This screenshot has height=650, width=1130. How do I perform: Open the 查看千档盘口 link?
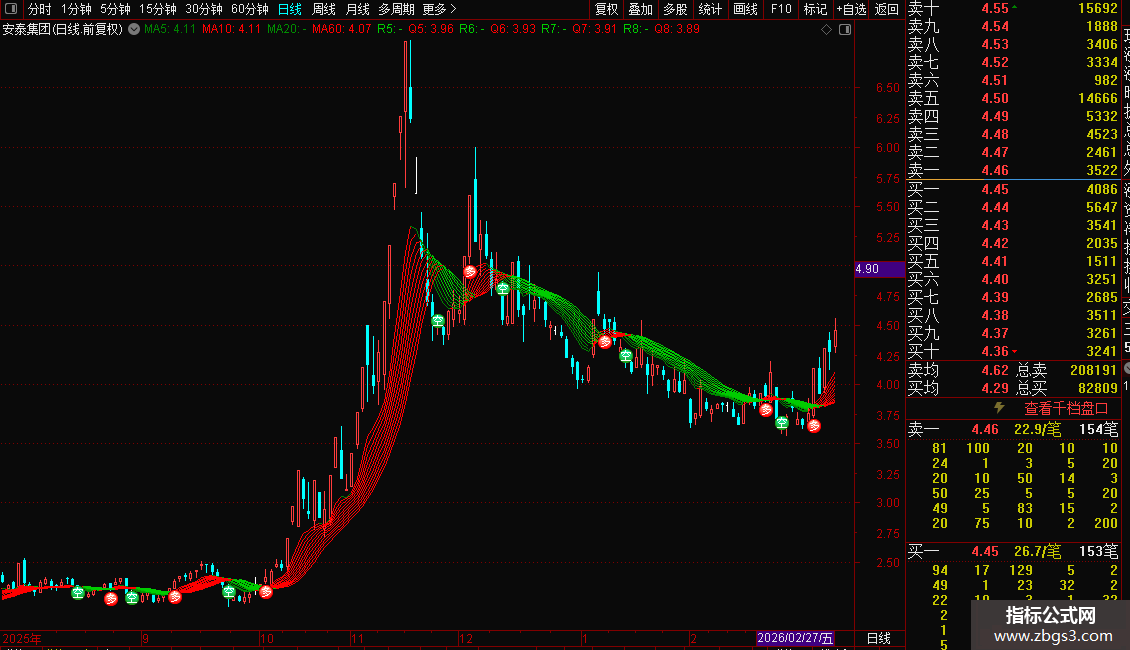[1066, 409]
